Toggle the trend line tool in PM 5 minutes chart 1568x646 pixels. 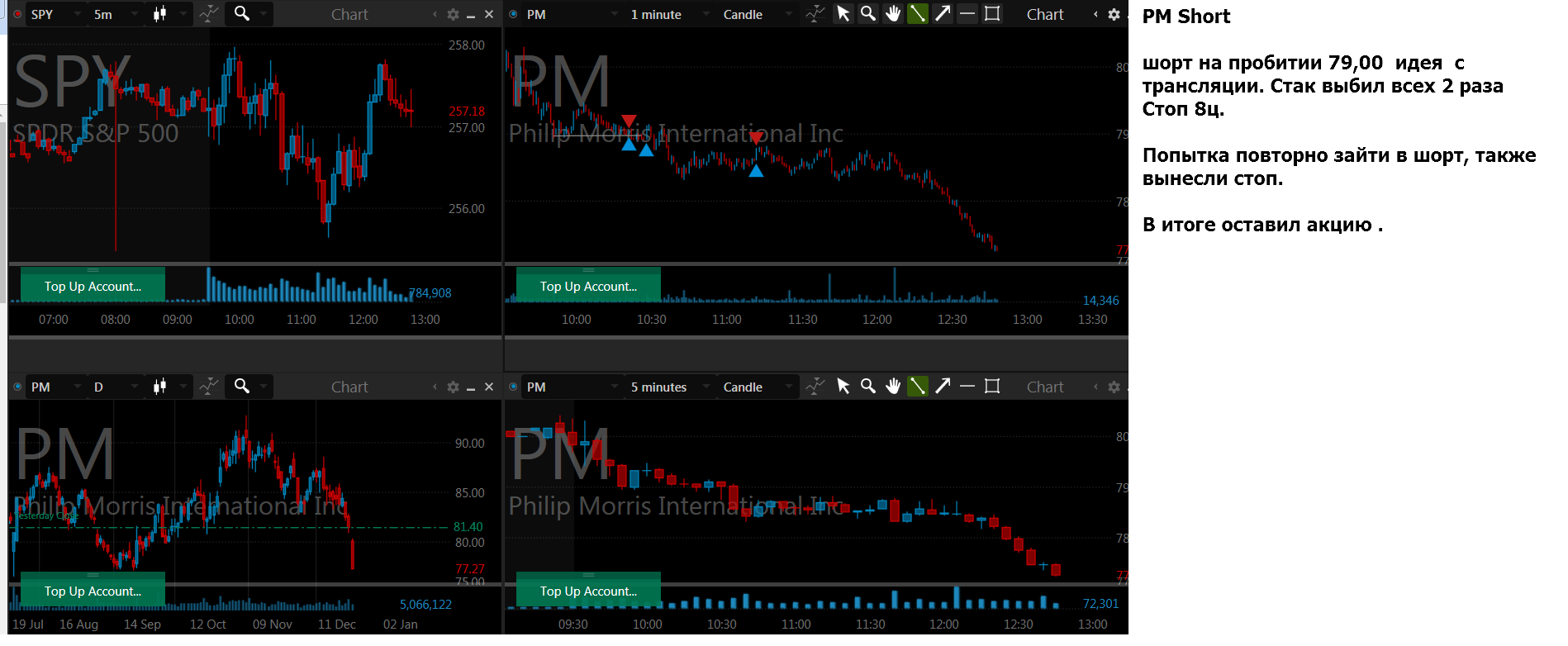pos(918,387)
